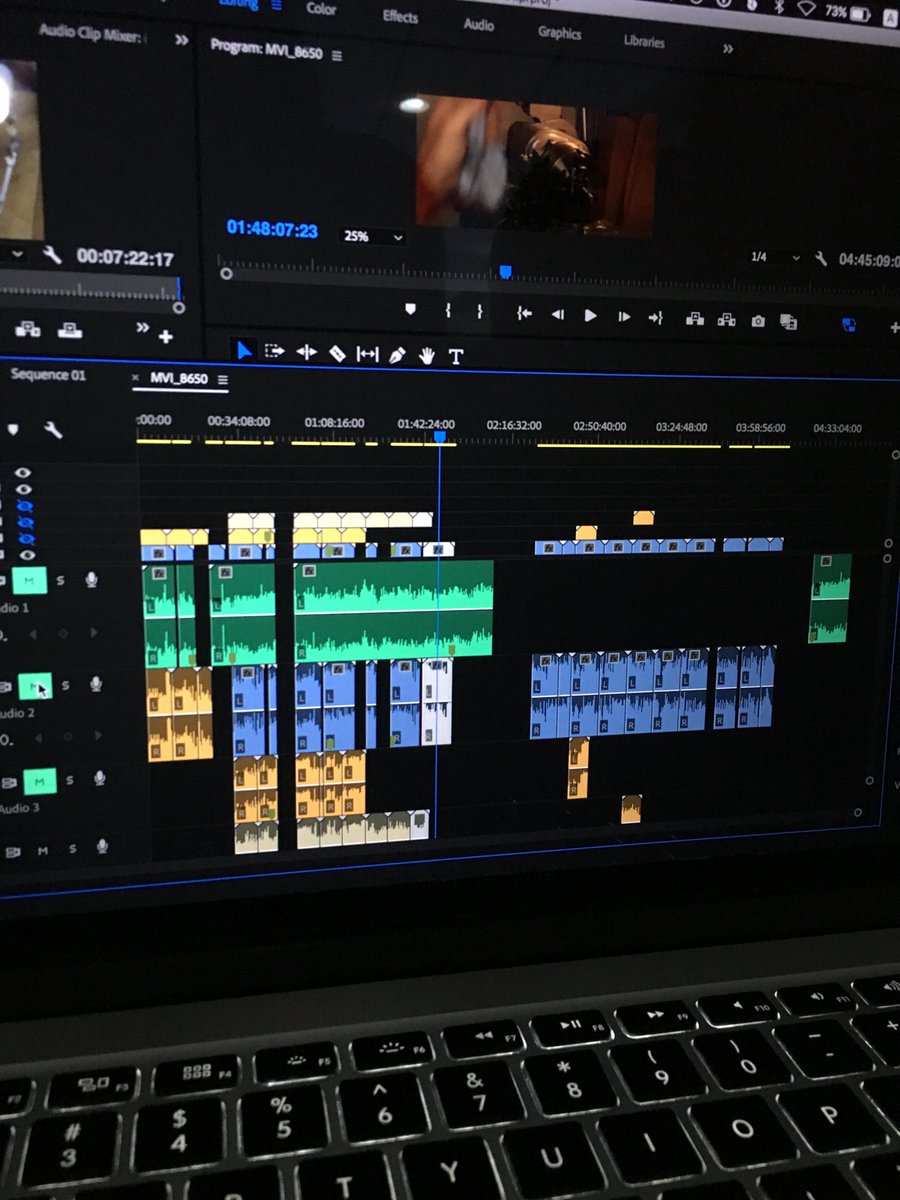Go to Out point in Program monitor
Screen dimensions: 900x1200
(655, 318)
